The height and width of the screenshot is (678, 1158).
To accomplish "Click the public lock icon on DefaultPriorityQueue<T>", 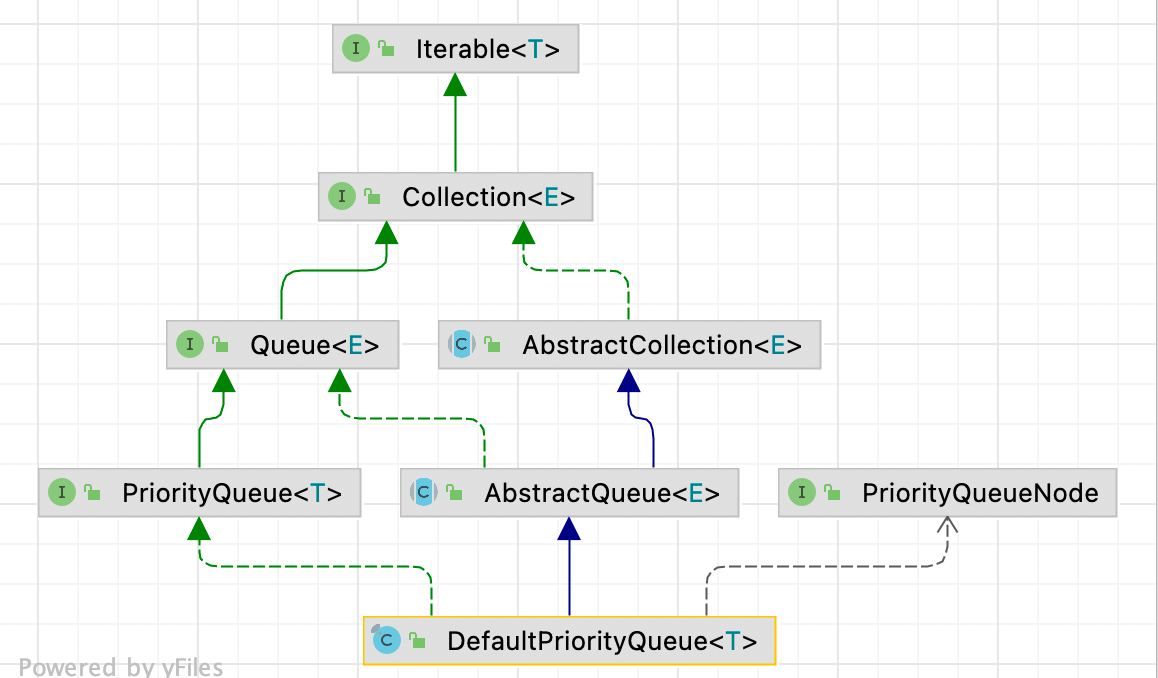I will (418, 641).
